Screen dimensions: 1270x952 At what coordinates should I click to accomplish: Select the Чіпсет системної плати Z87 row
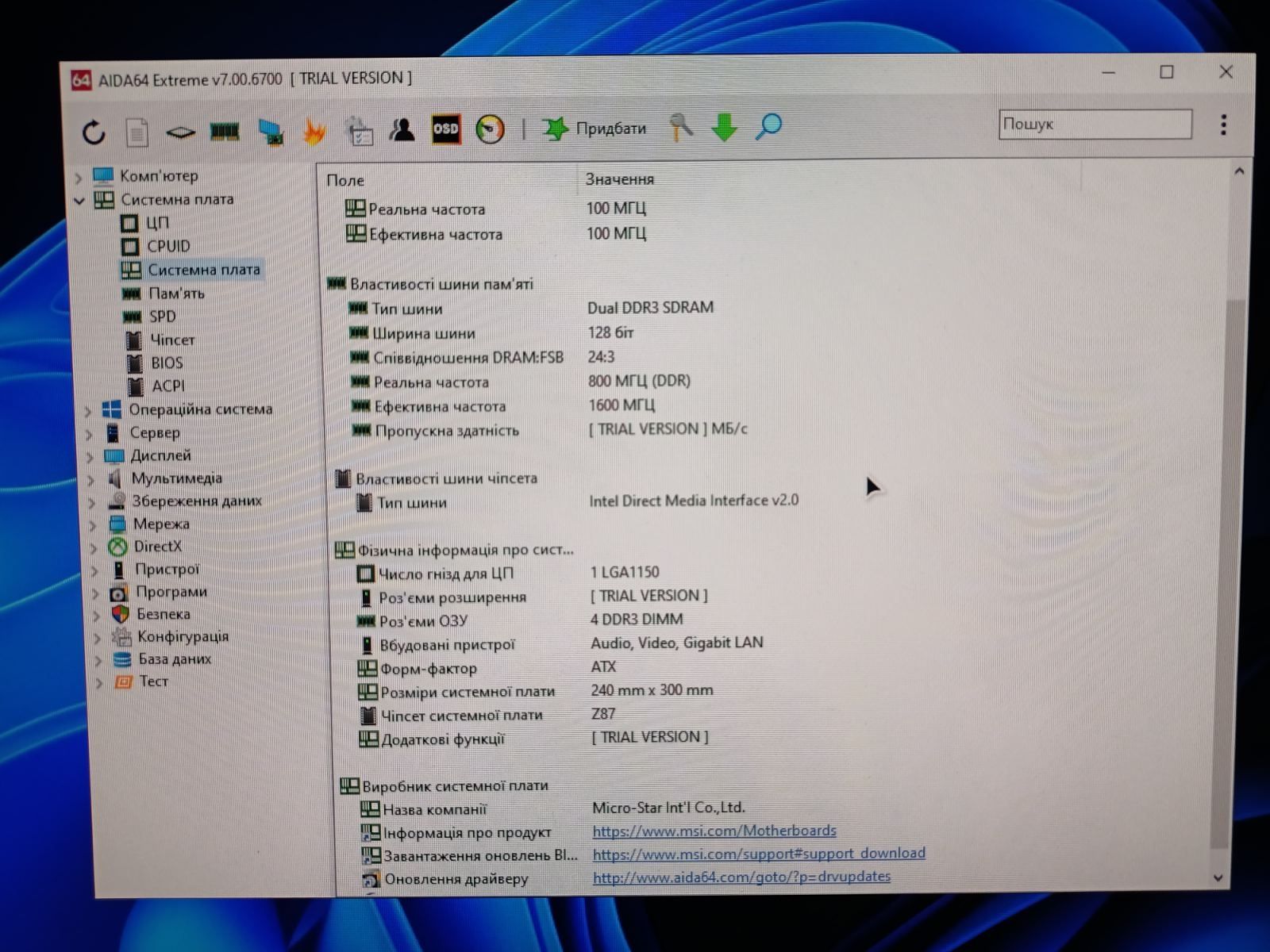(488, 715)
